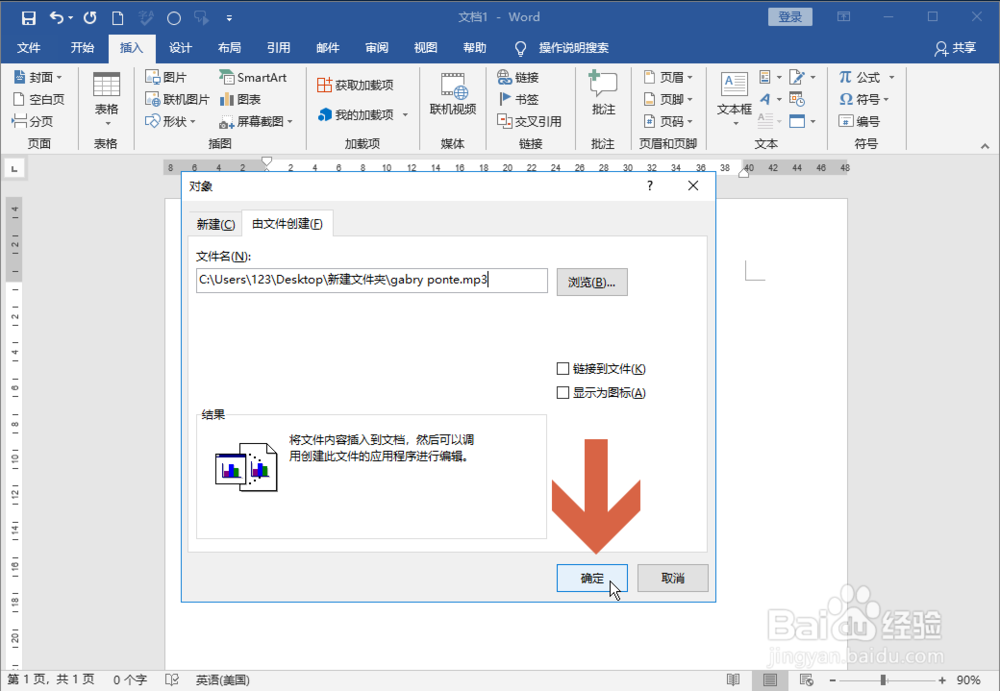The width and height of the screenshot is (1000, 691).
Task: Insert online pictures (联机图片)
Action: point(177,99)
